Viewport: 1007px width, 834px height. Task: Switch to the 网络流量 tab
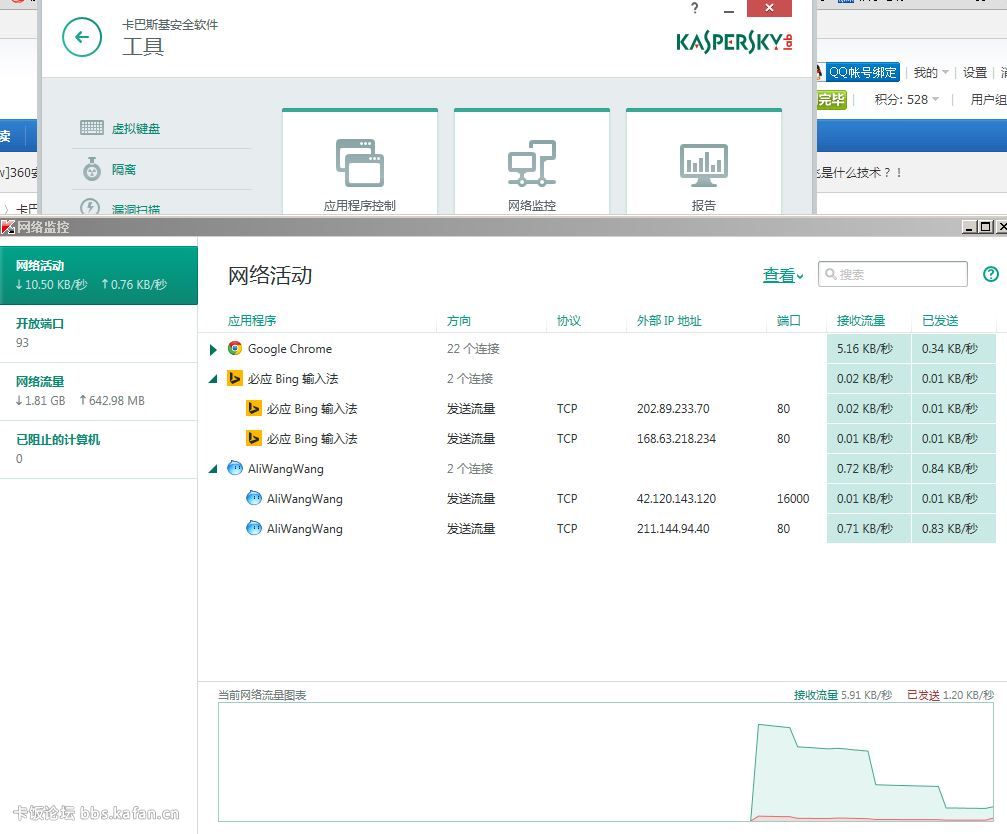(x=99, y=391)
